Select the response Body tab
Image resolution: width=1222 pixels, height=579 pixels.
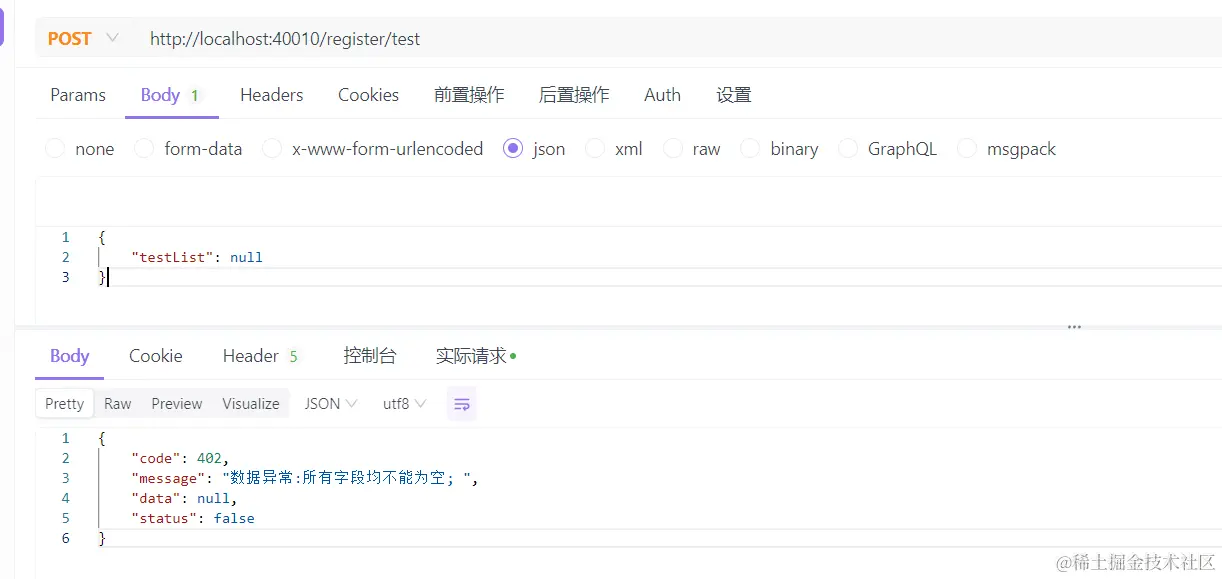70,356
